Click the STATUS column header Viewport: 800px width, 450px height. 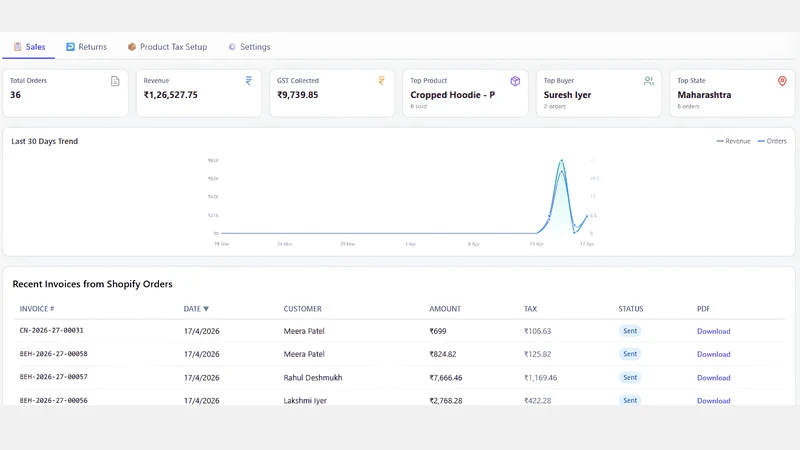tap(631, 309)
